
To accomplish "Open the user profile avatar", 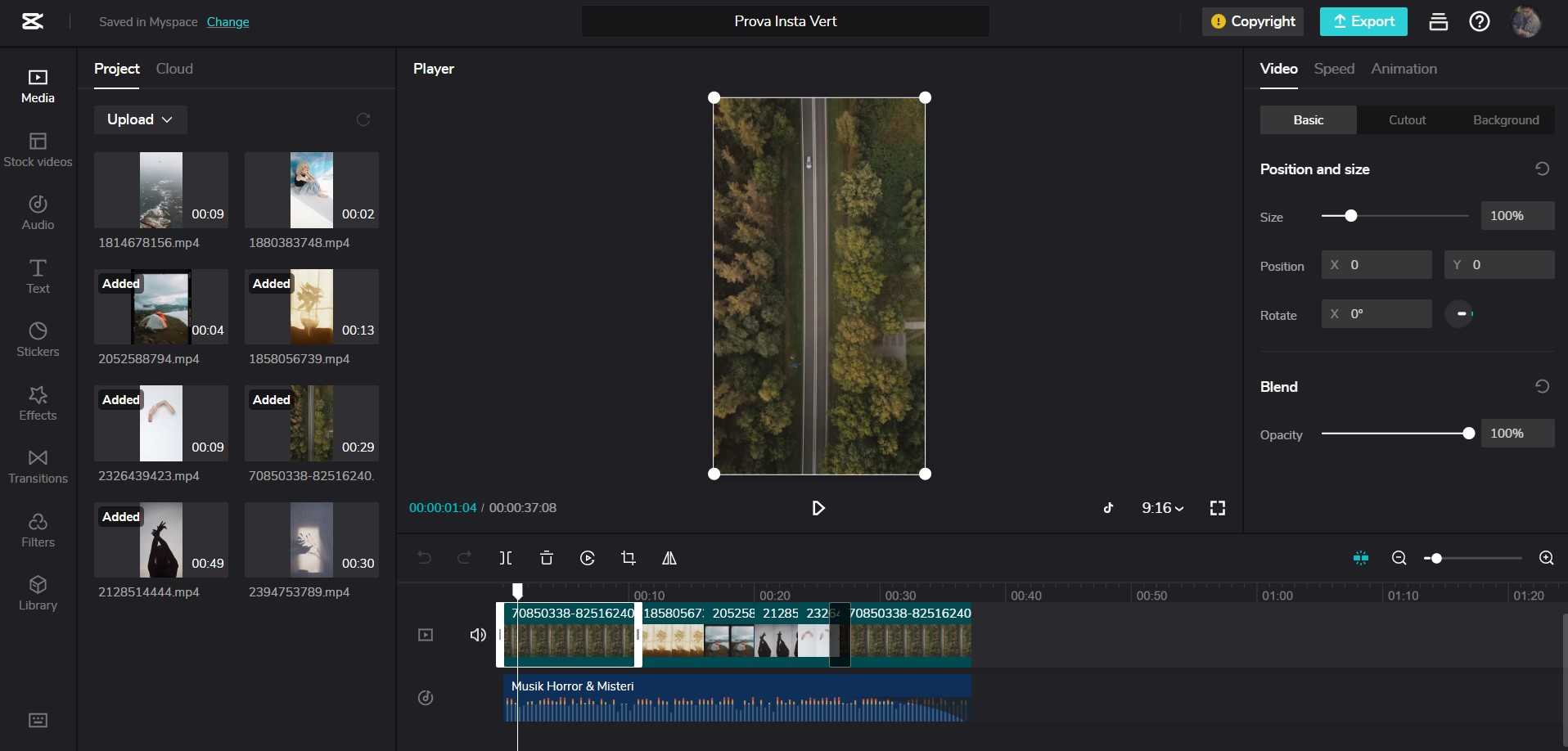I will pyautogui.click(x=1525, y=22).
